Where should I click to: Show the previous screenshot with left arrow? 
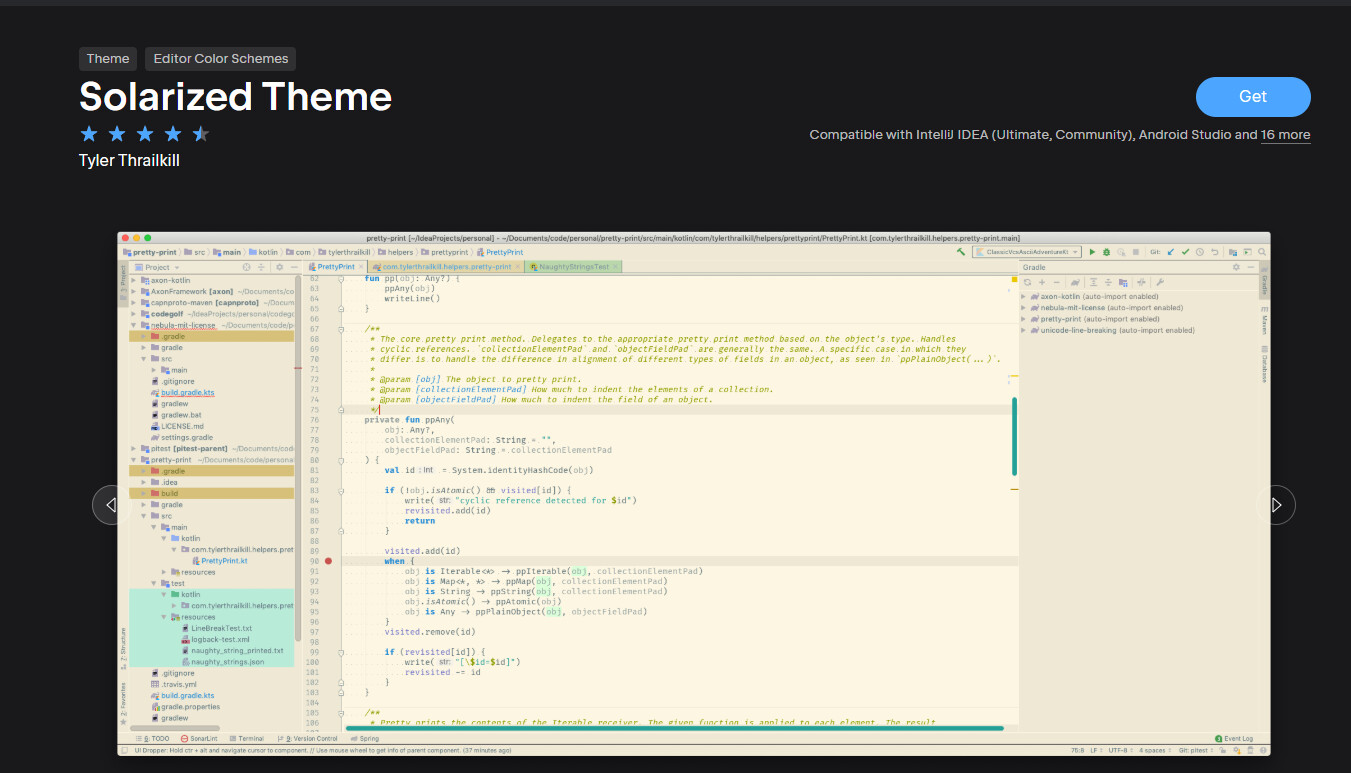[111, 505]
